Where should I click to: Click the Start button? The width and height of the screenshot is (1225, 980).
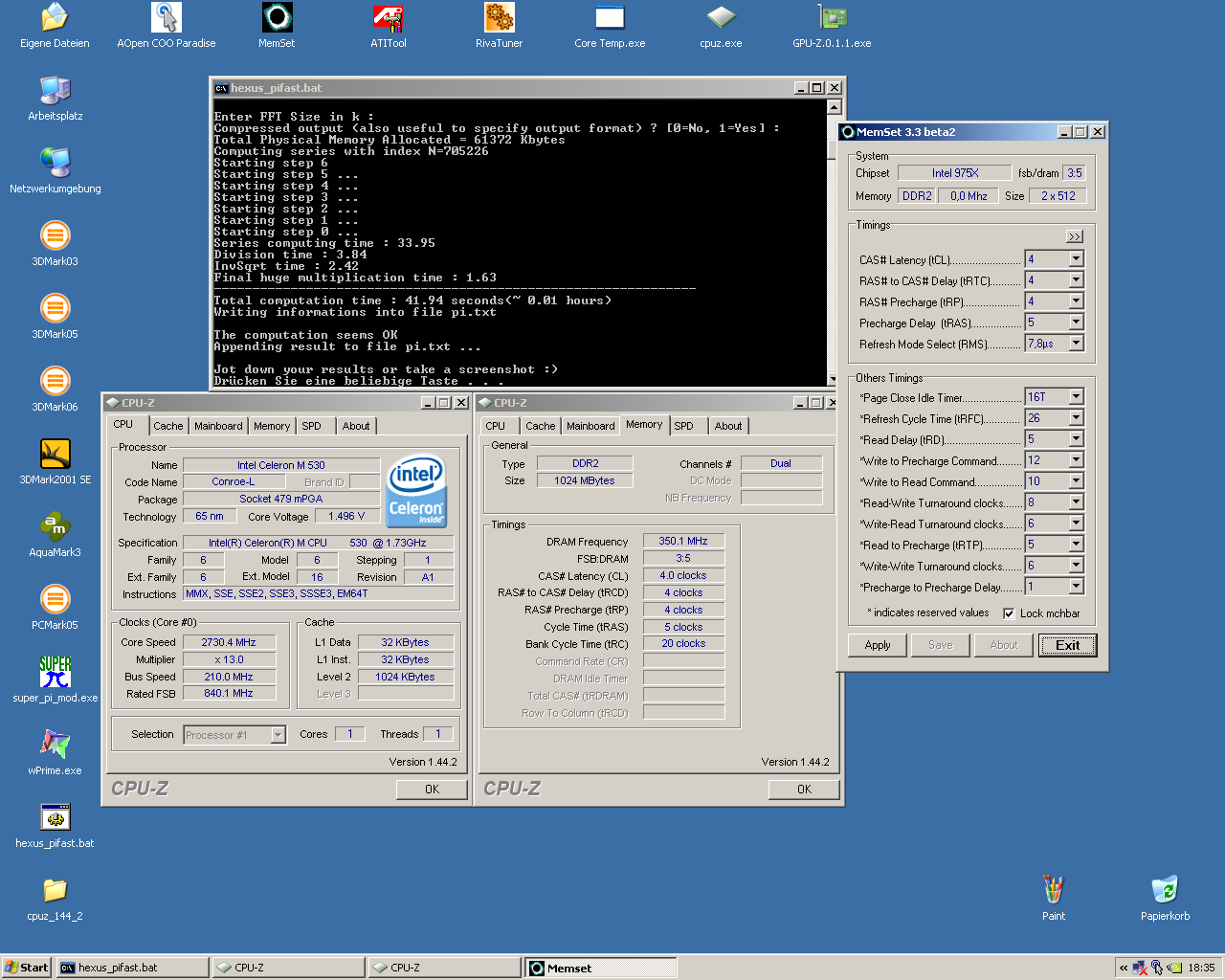pyautogui.click(x=26, y=968)
